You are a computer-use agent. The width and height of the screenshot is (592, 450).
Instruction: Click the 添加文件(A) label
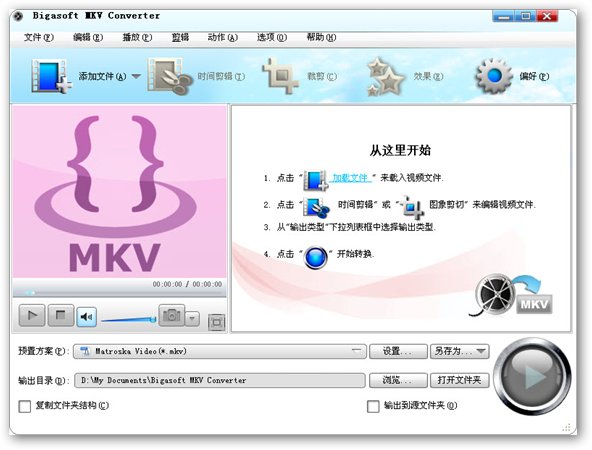point(103,76)
